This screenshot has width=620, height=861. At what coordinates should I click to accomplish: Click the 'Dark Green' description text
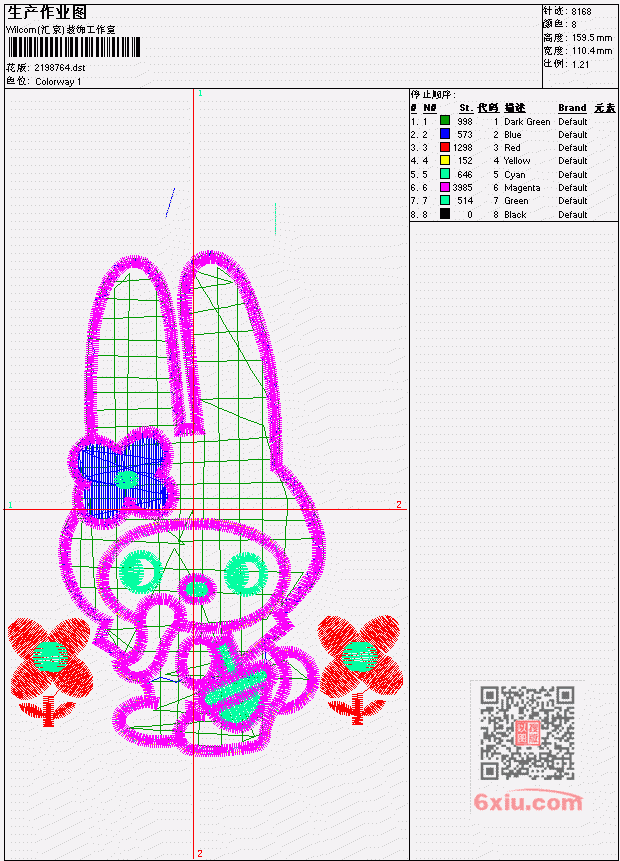(x=527, y=121)
